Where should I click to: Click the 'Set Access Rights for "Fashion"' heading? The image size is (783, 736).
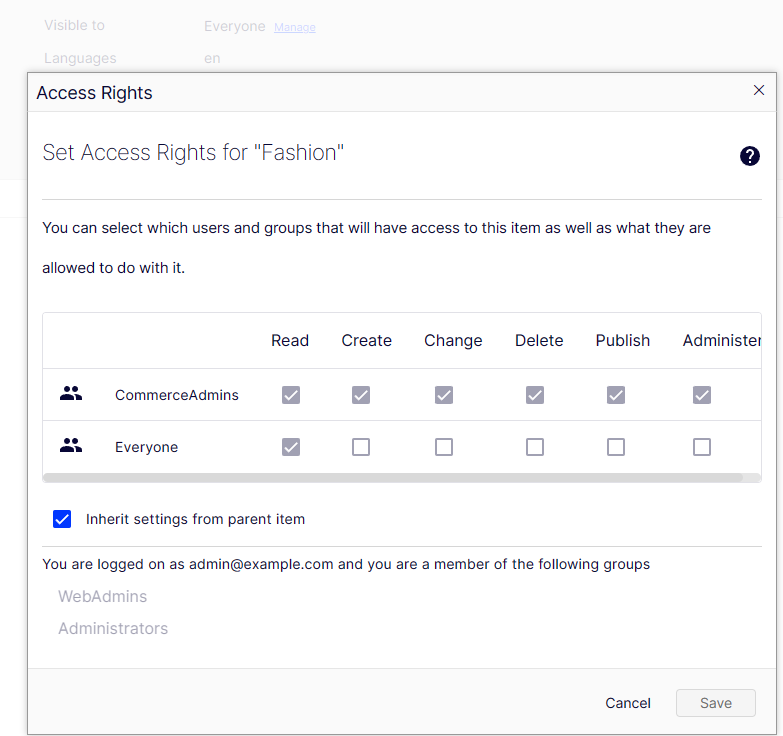[x=193, y=153]
